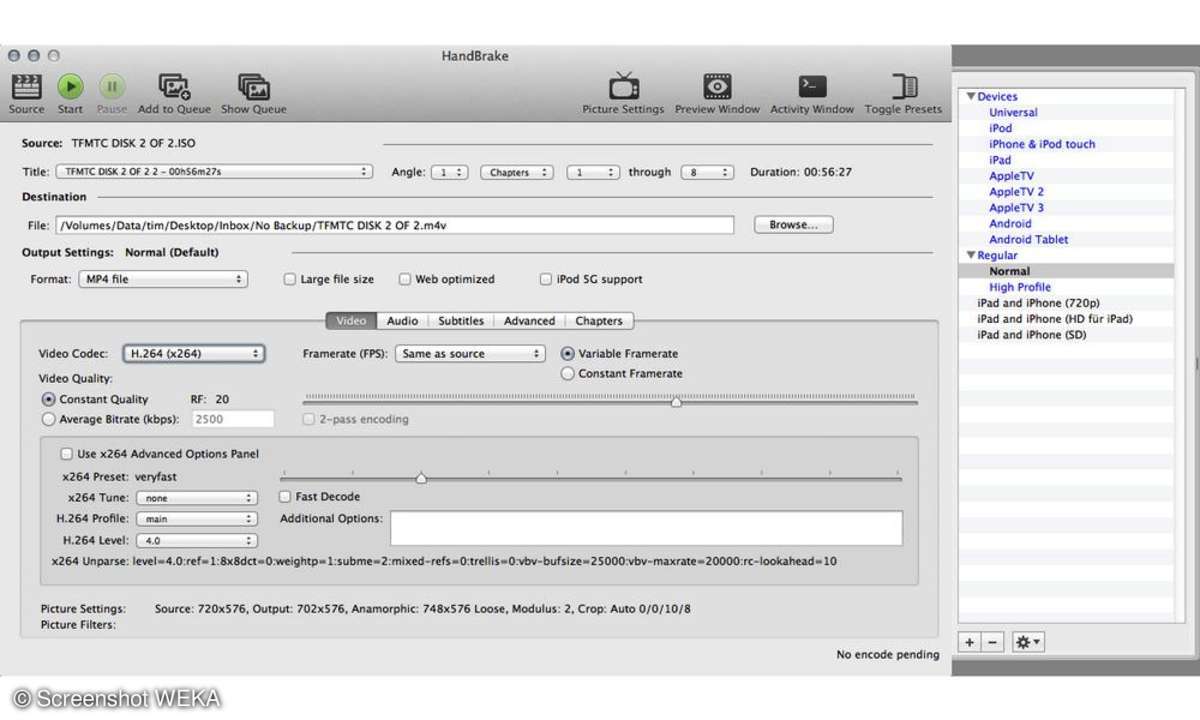This screenshot has height=720, width=1200.
Task: Open the end chapter dropdown showing 8
Action: 707,172
